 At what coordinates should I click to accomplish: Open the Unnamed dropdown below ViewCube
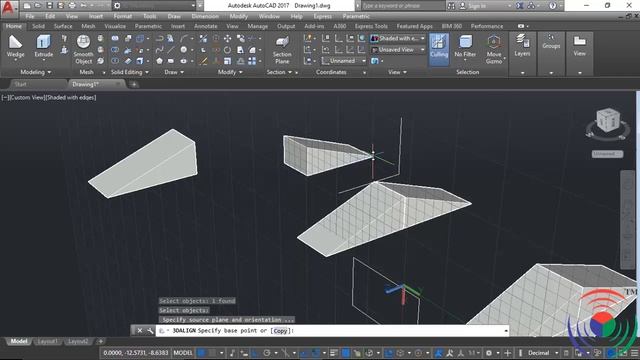[607, 154]
